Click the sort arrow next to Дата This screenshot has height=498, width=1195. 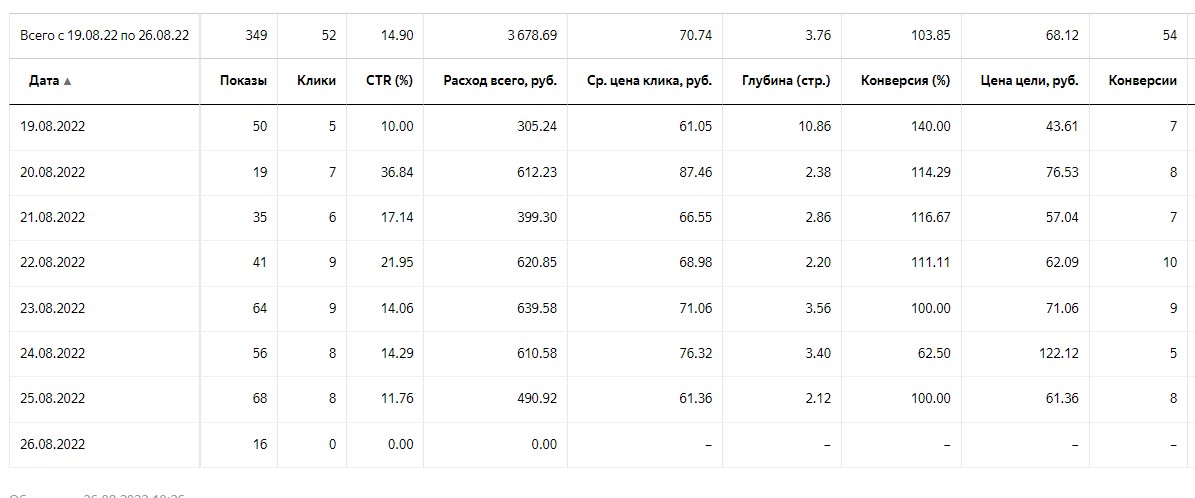(68, 82)
